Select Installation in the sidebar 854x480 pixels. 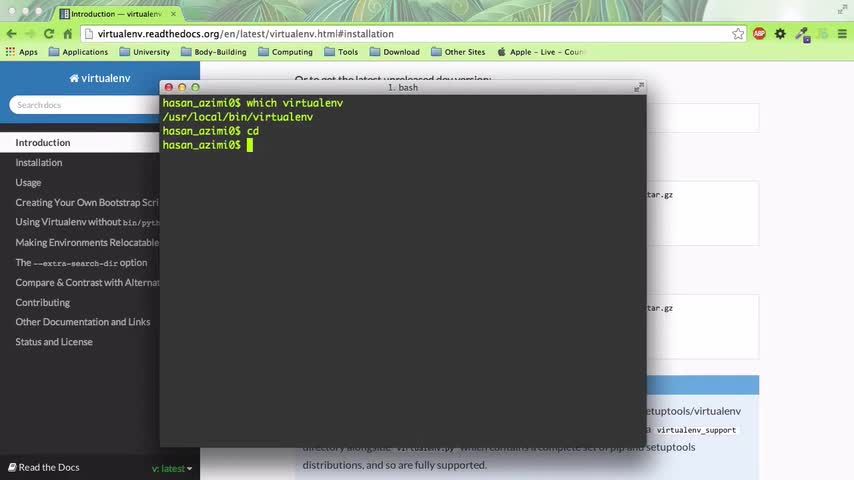coord(39,162)
